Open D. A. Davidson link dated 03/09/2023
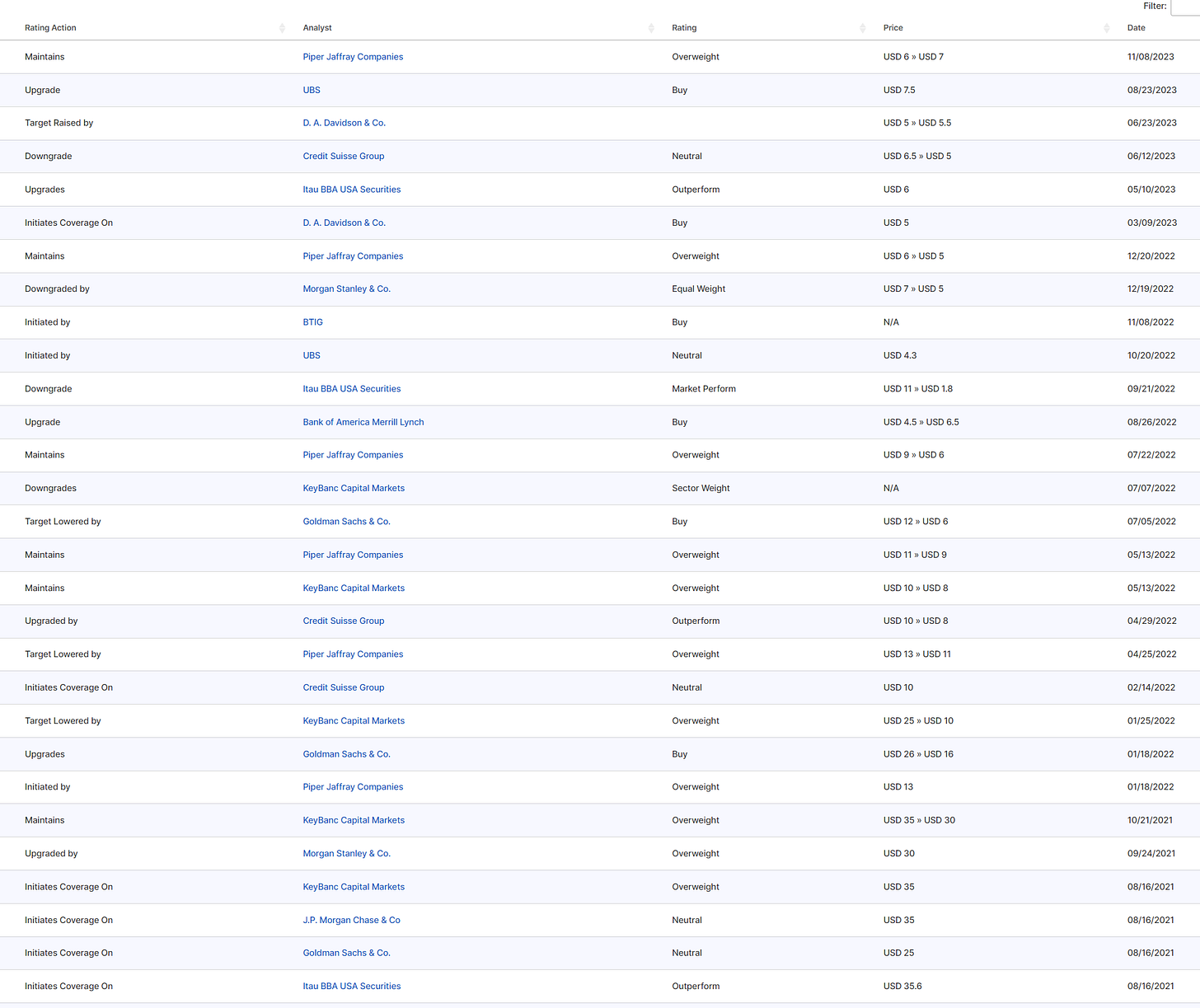Viewport: 1200px width, 1008px height. coord(344,223)
